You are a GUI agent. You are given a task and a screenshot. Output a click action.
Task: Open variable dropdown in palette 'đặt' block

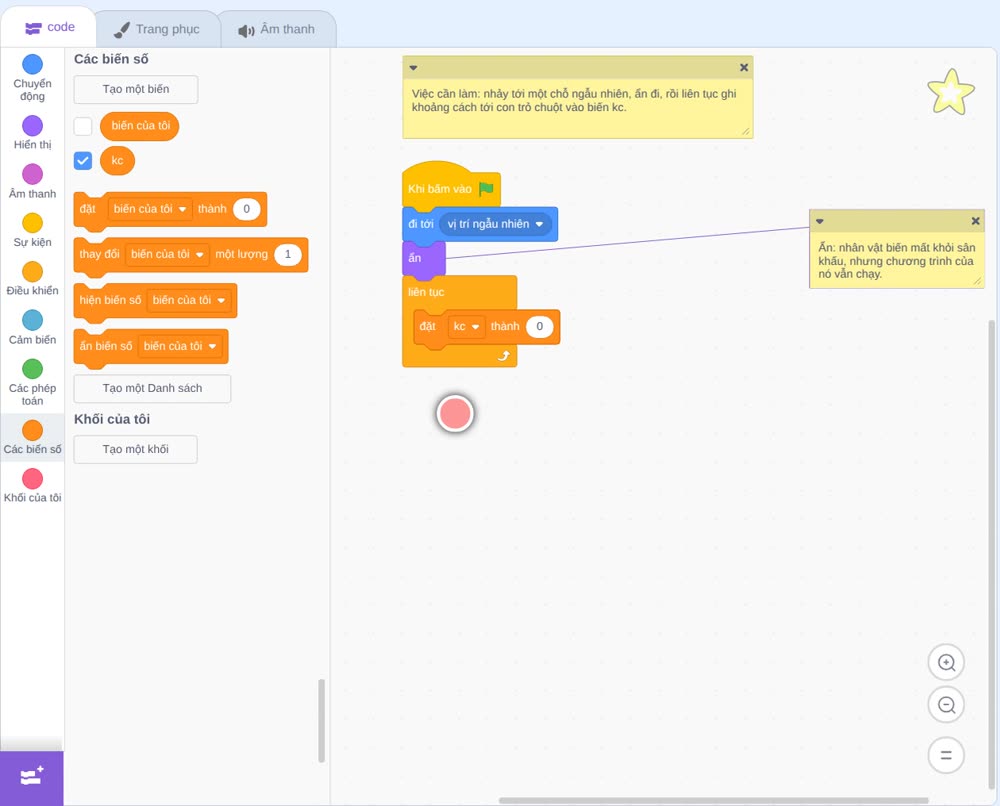150,209
